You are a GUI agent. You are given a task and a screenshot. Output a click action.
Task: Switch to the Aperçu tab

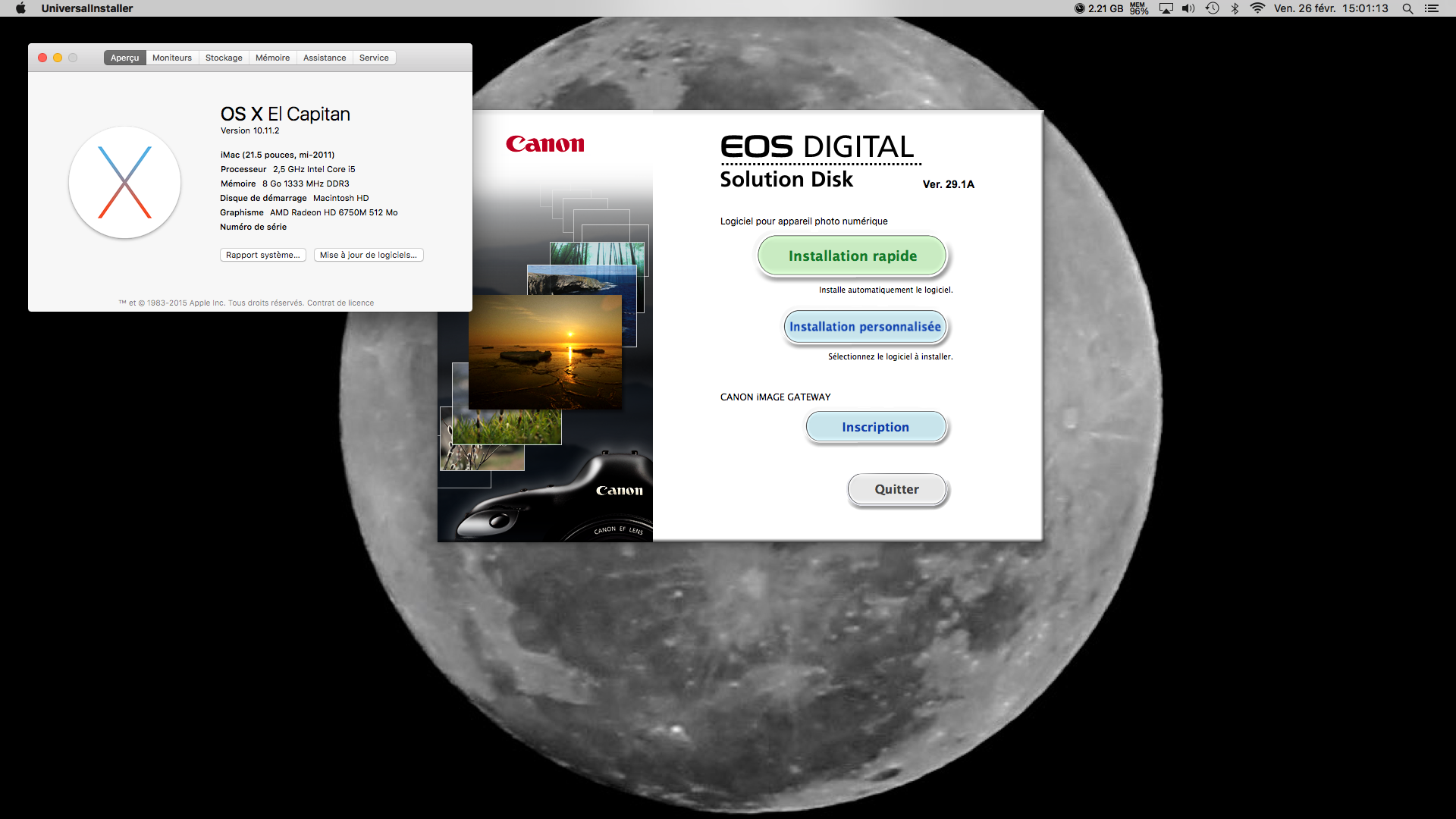click(125, 58)
